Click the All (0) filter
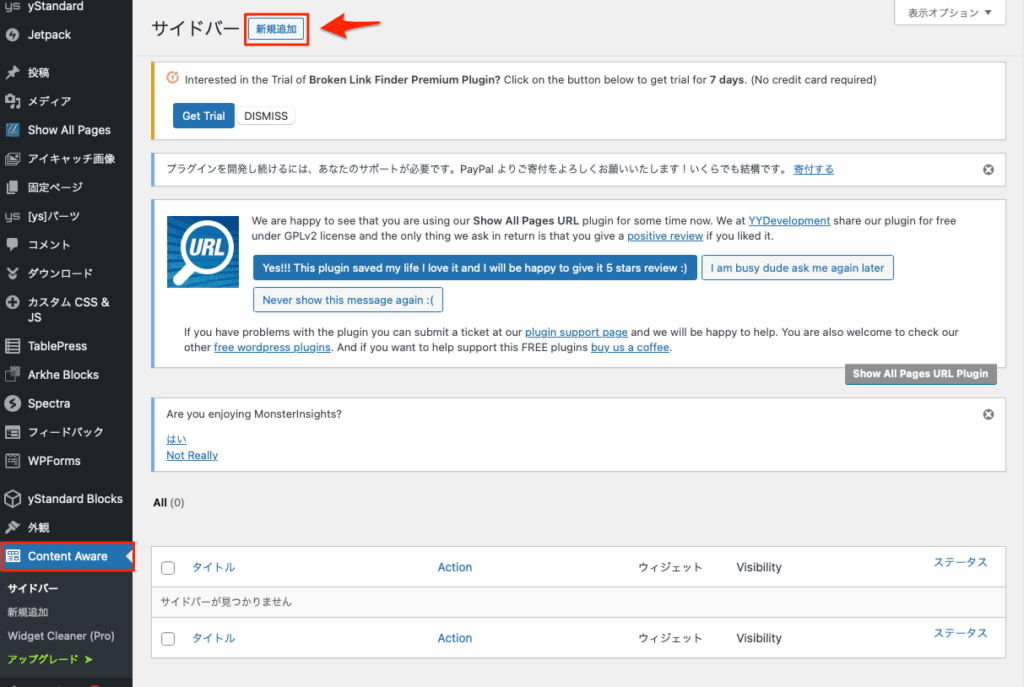 [168, 503]
